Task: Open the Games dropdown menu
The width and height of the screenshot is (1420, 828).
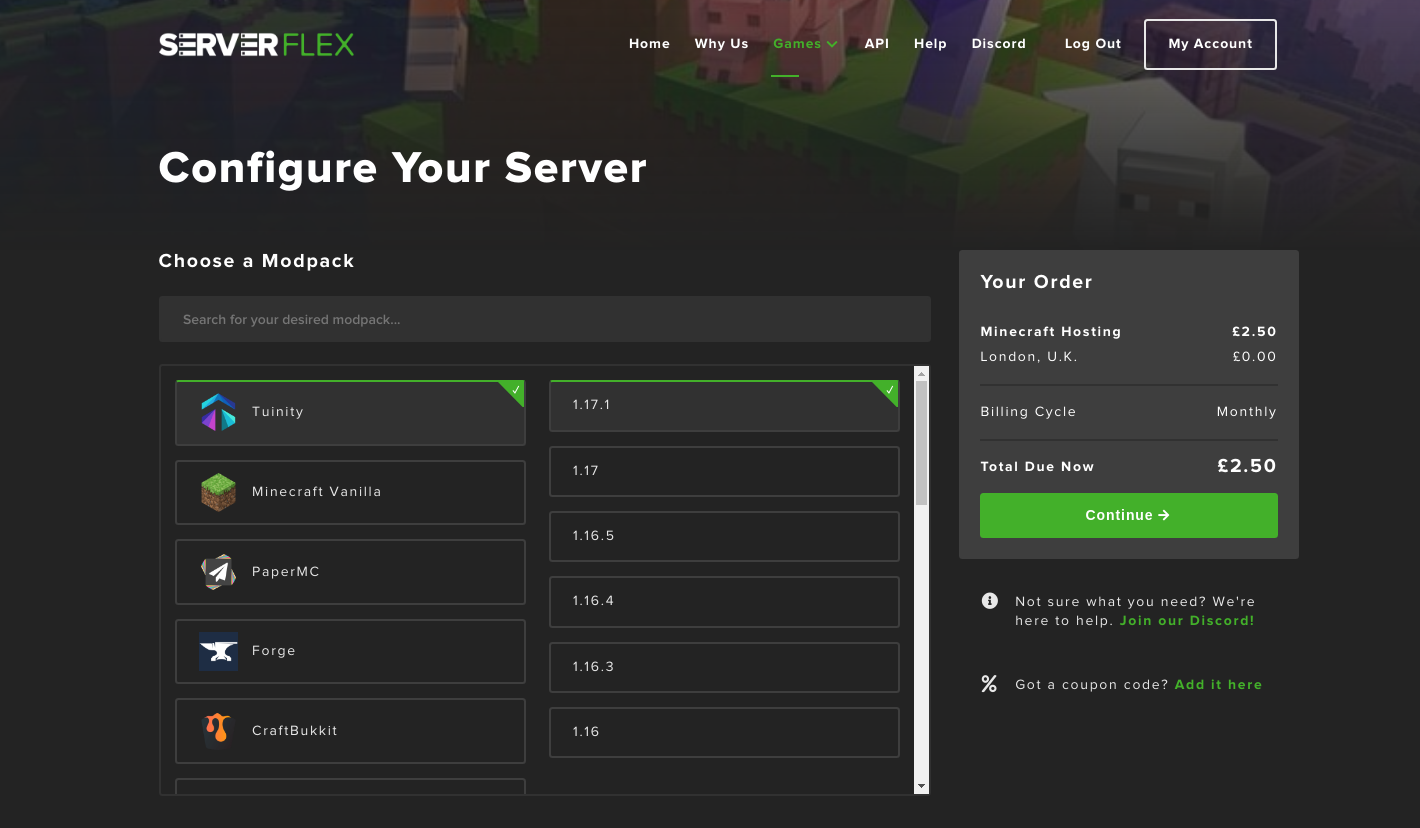Action: coord(805,44)
